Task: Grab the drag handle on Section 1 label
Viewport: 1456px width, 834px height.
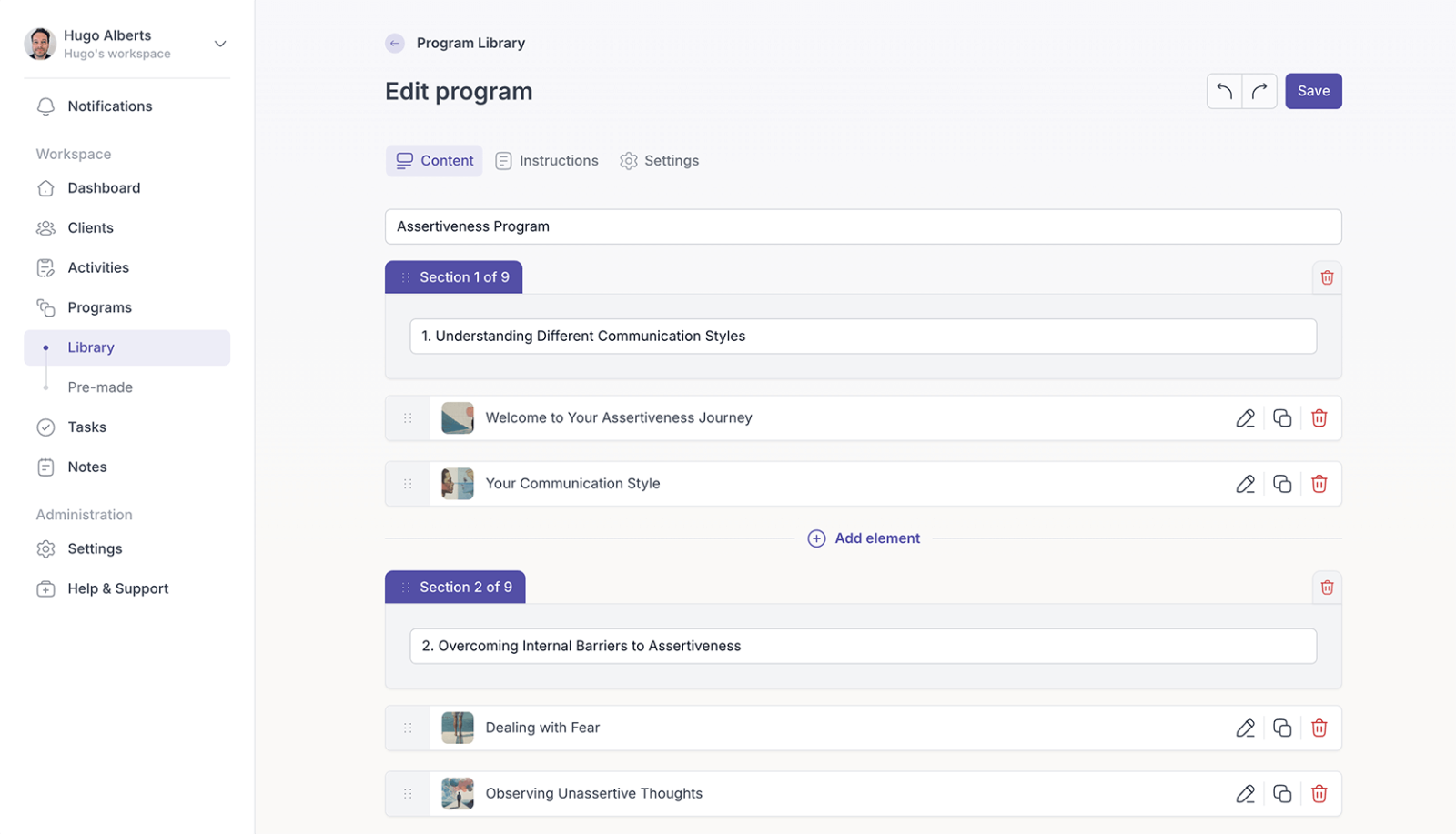Action: (406, 277)
